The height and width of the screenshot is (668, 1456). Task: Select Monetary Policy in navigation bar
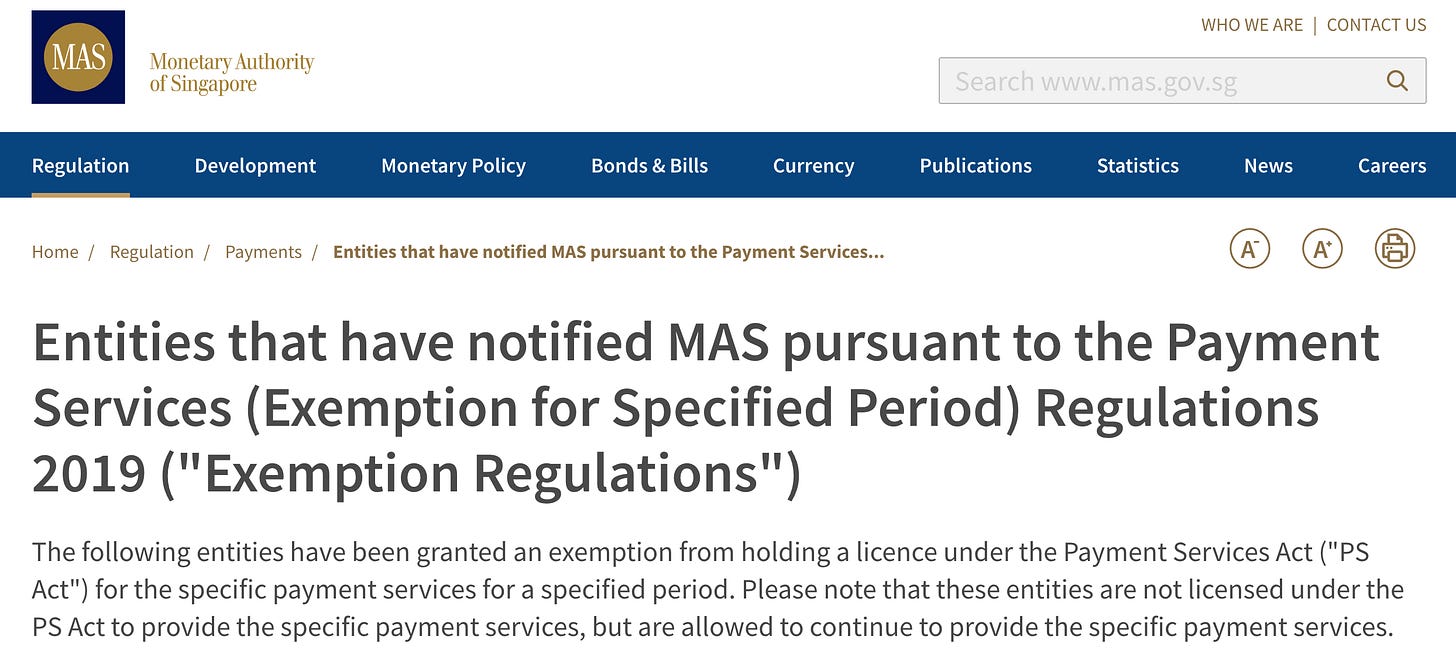[x=453, y=166]
